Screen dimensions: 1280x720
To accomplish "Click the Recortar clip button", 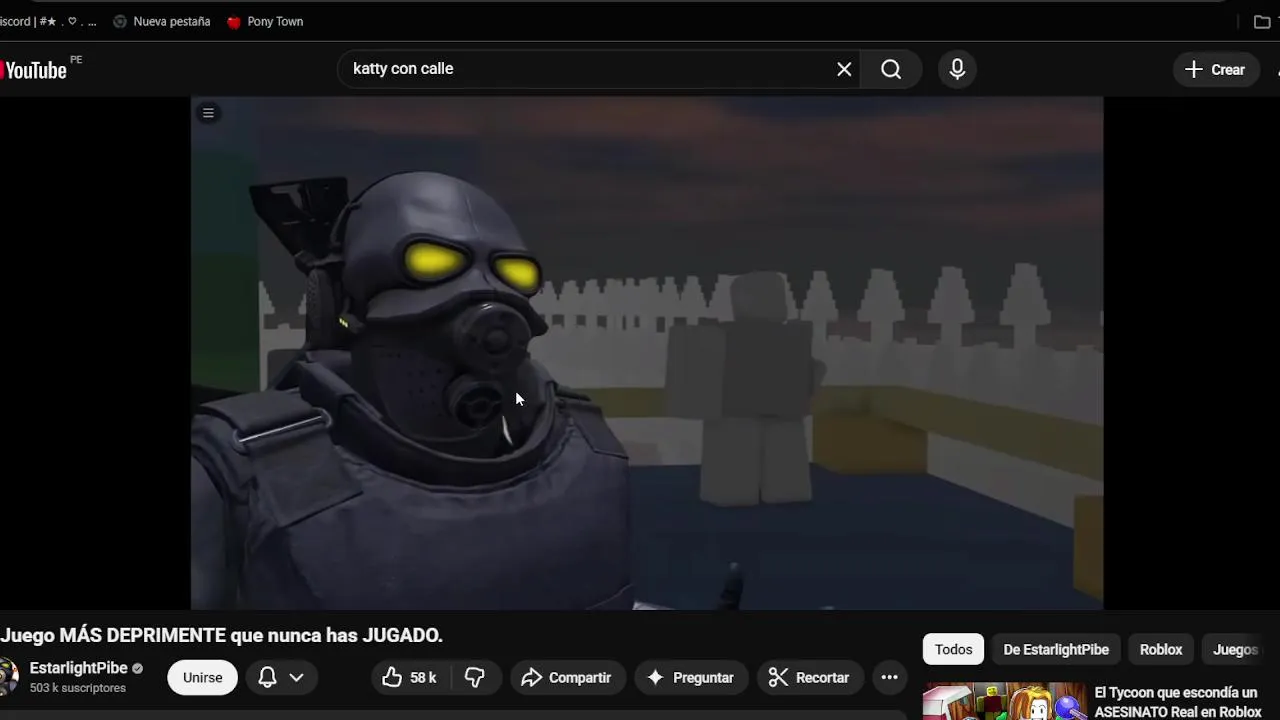I will [x=809, y=677].
